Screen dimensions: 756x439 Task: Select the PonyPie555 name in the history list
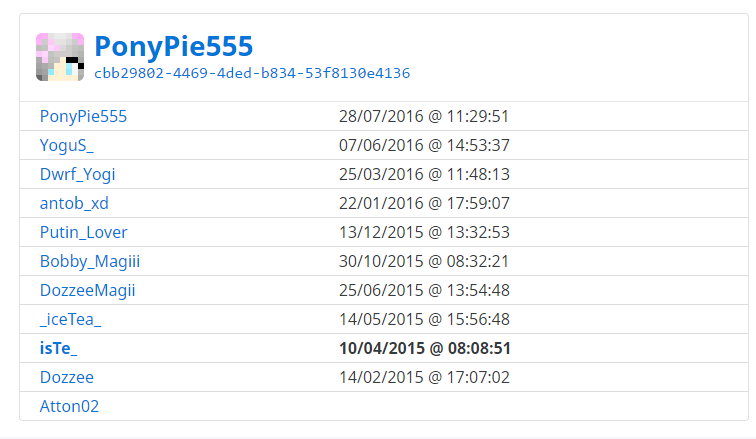pos(83,116)
